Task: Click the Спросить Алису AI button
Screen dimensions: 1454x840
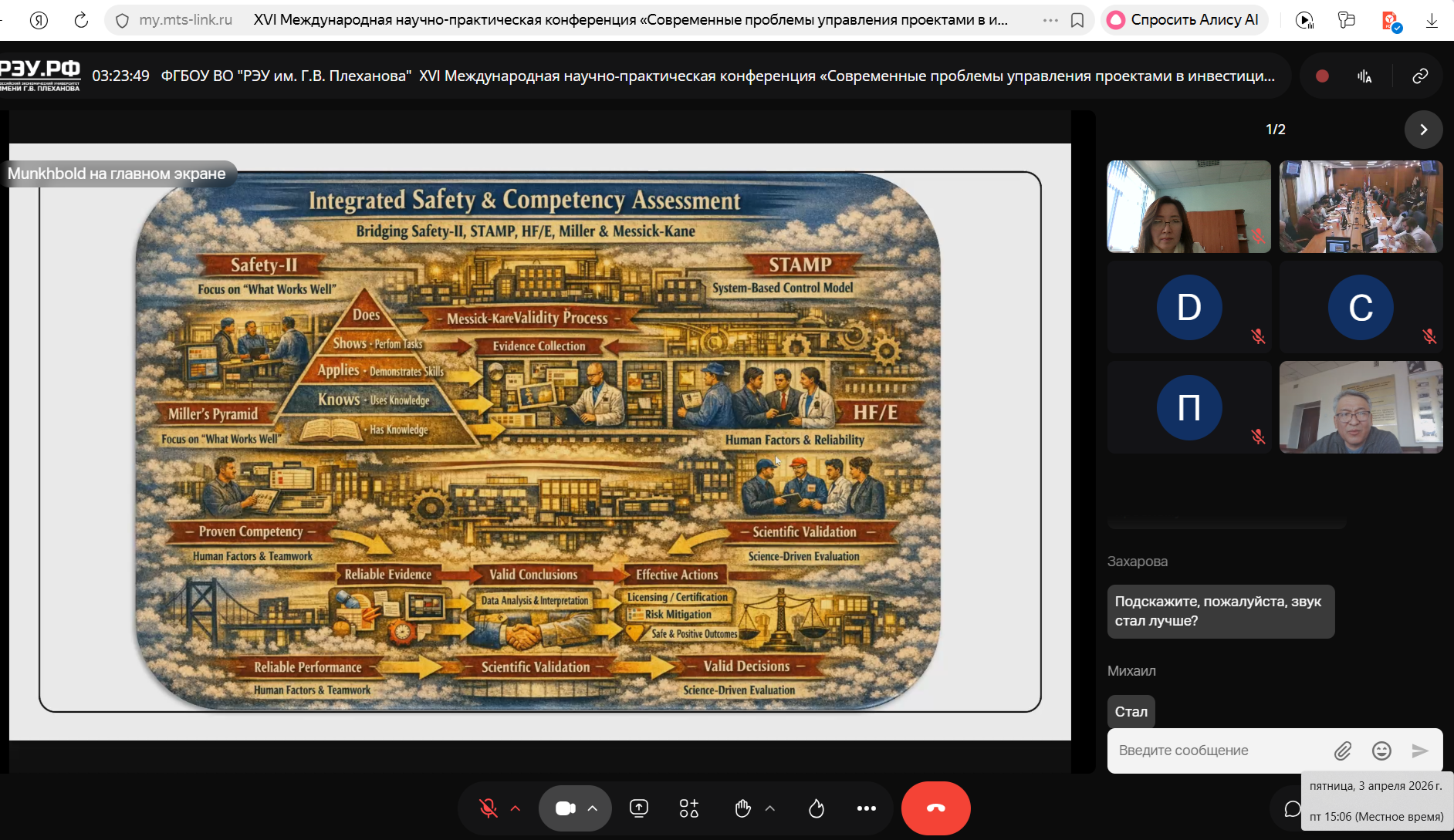Action: [x=1184, y=20]
